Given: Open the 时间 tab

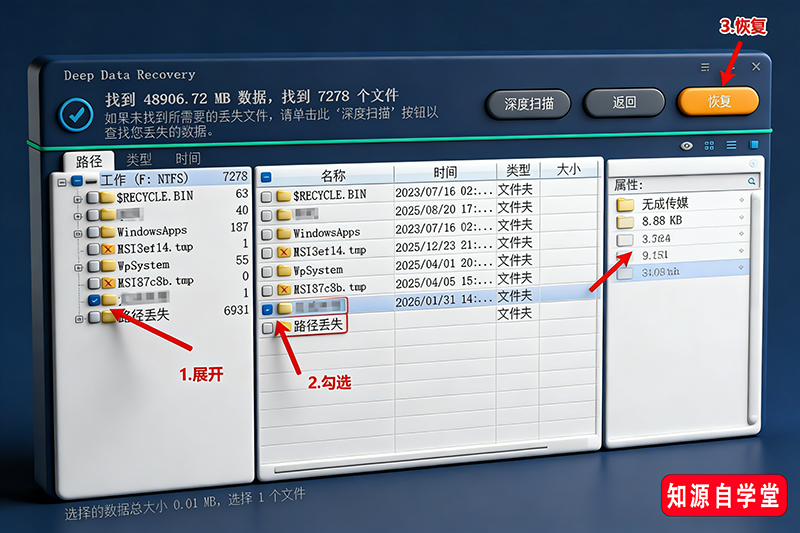Looking at the screenshot, I should [x=187, y=158].
